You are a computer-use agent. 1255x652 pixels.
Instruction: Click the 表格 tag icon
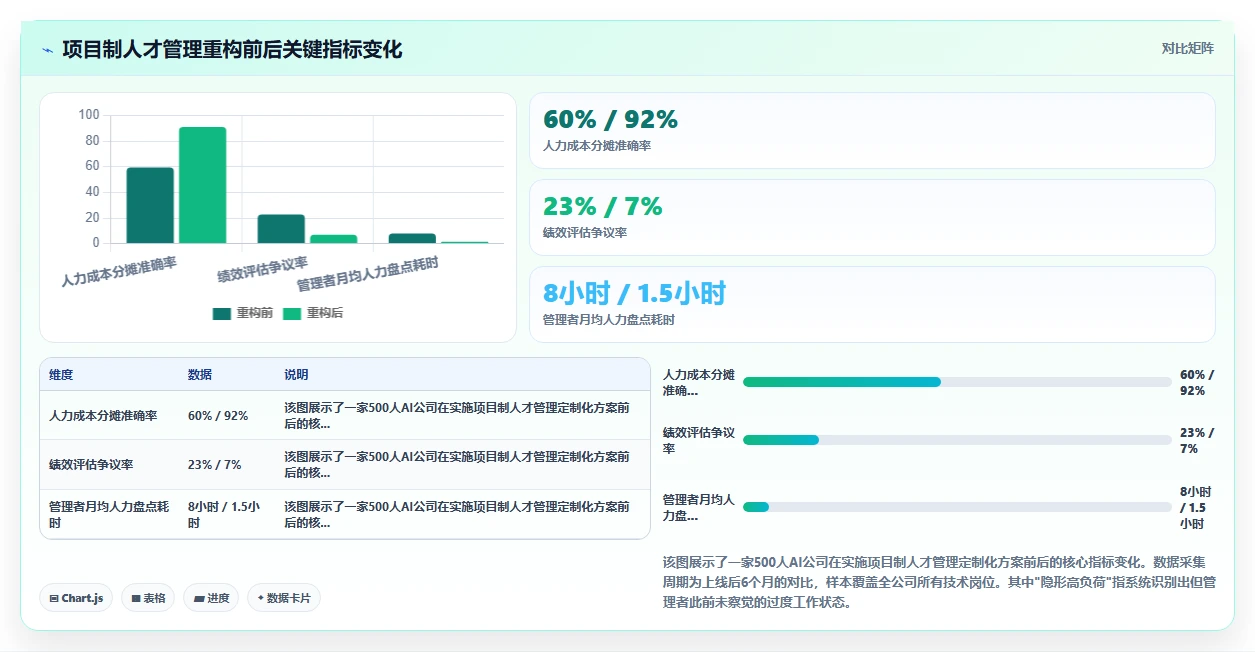[x=136, y=598]
